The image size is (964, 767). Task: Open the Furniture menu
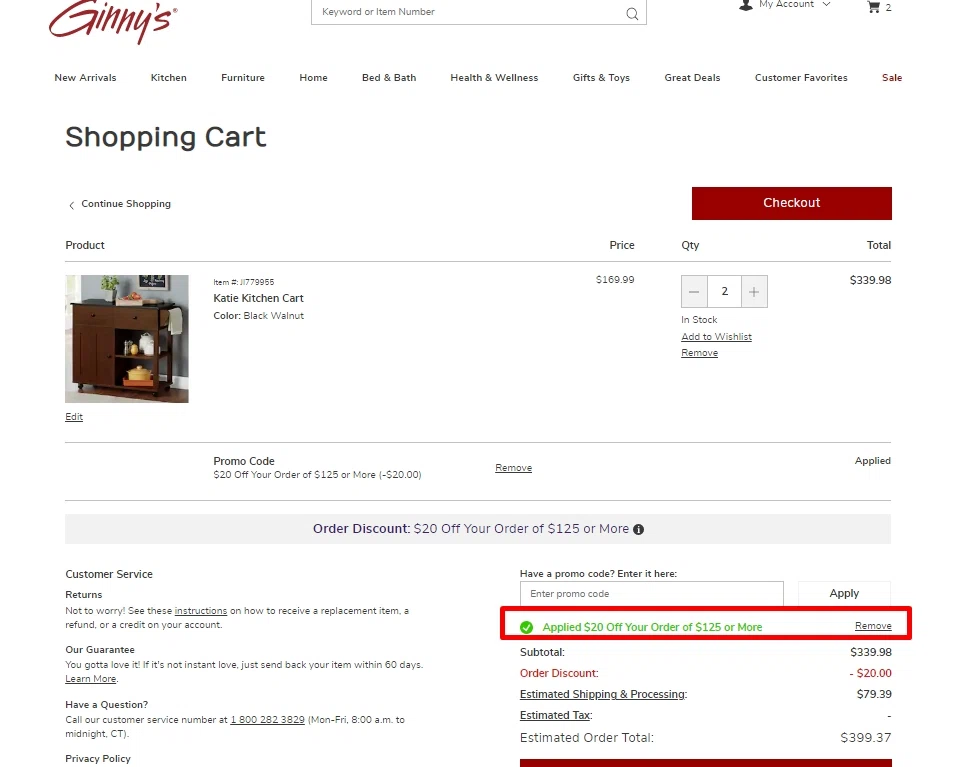pos(243,77)
